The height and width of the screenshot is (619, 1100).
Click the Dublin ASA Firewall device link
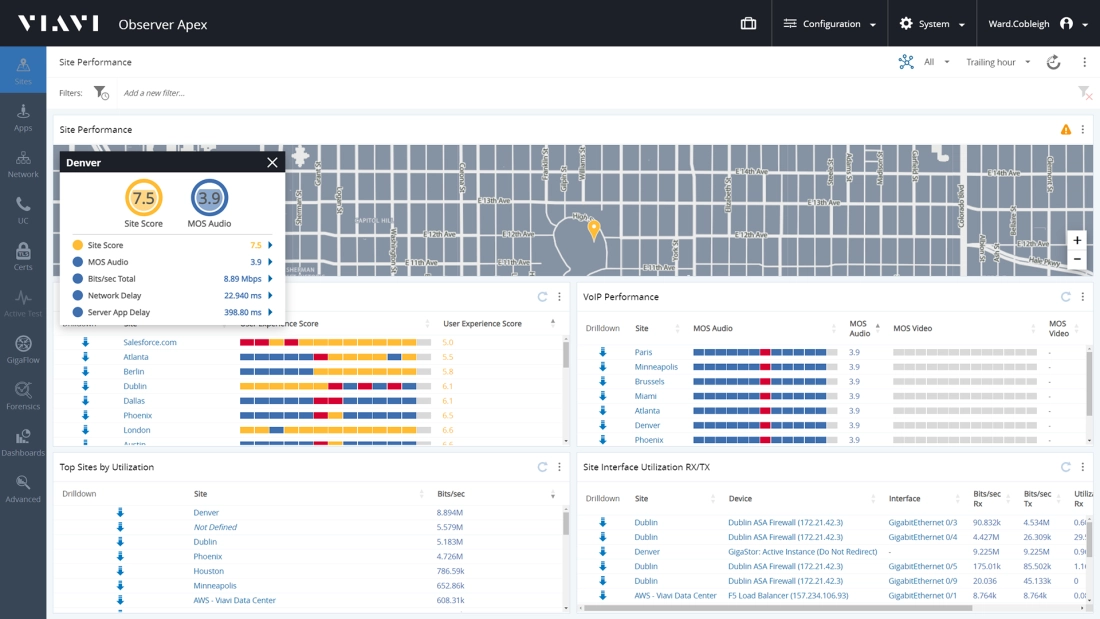[787, 523]
